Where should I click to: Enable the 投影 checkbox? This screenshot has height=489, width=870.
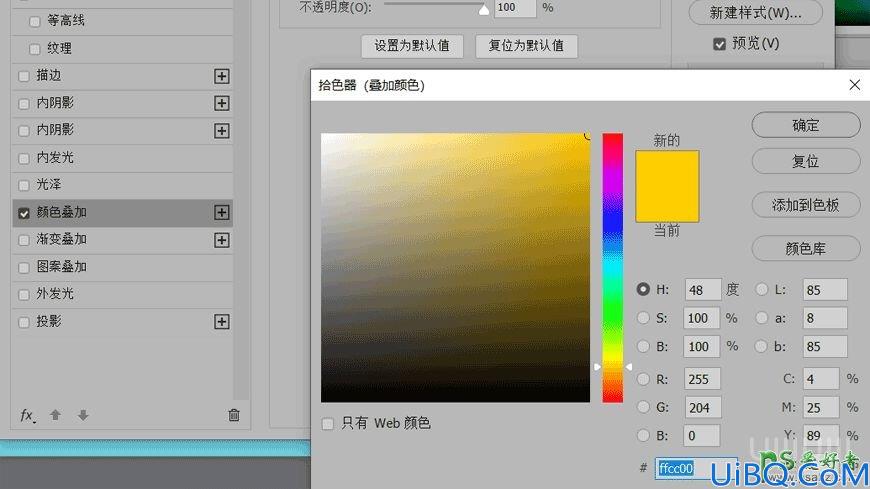(24, 322)
